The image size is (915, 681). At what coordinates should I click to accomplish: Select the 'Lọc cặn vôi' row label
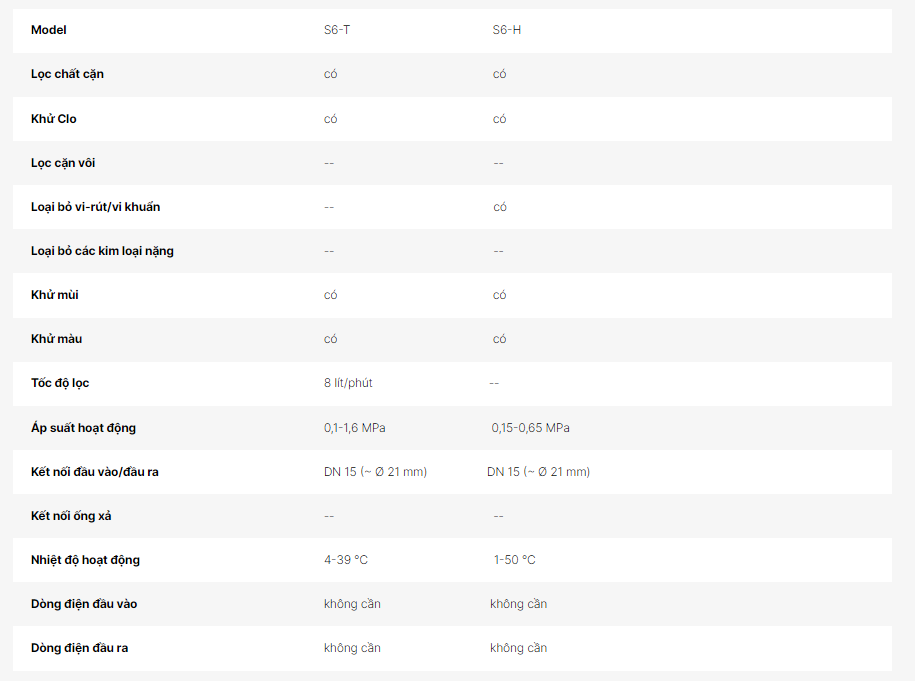coord(63,163)
